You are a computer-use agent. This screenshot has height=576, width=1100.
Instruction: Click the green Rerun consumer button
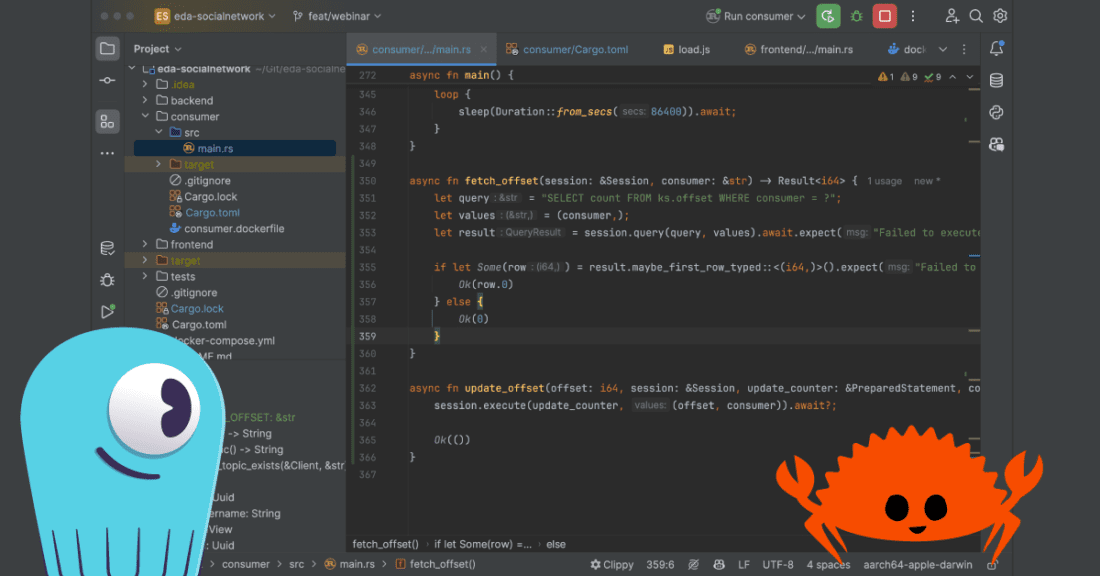click(x=828, y=16)
